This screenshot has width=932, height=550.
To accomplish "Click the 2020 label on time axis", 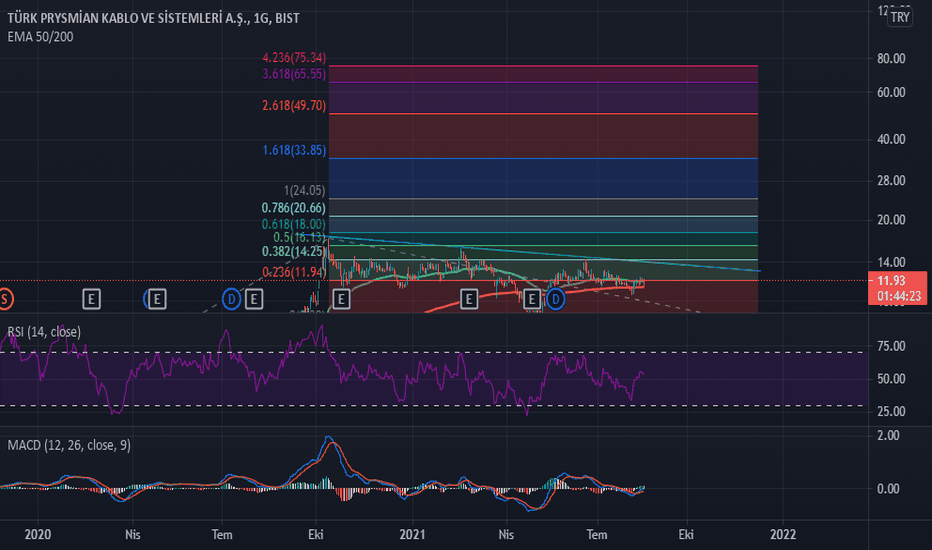I will (x=37, y=535).
